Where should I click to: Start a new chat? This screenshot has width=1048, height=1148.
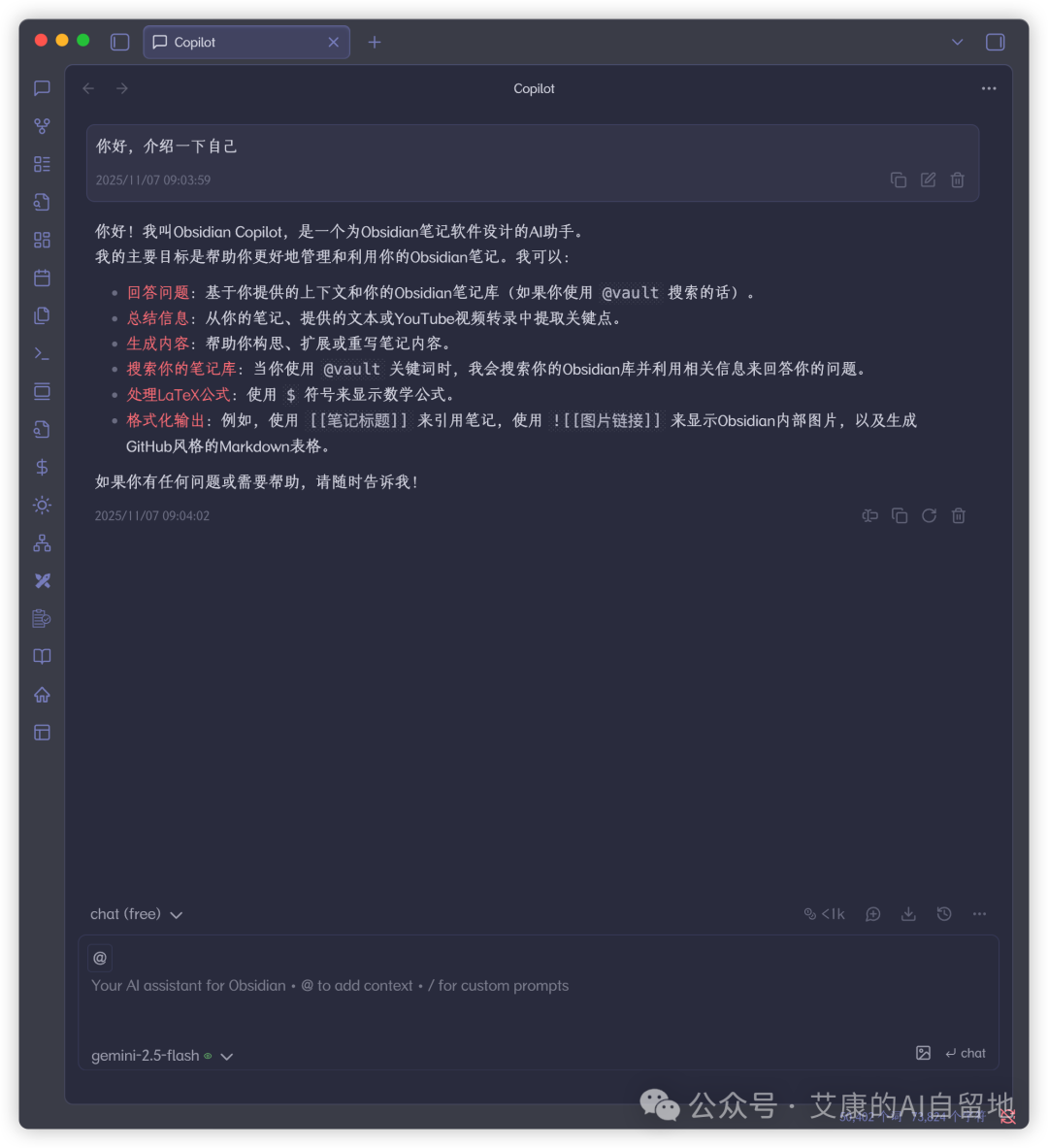[872, 914]
